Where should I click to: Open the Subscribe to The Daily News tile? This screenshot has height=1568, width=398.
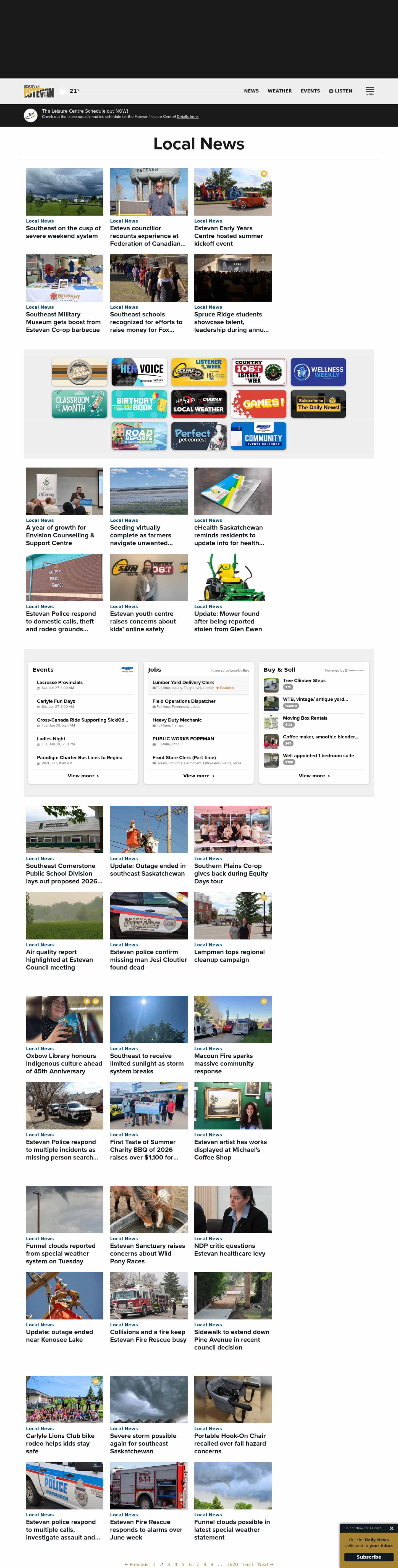pyautogui.click(x=318, y=404)
